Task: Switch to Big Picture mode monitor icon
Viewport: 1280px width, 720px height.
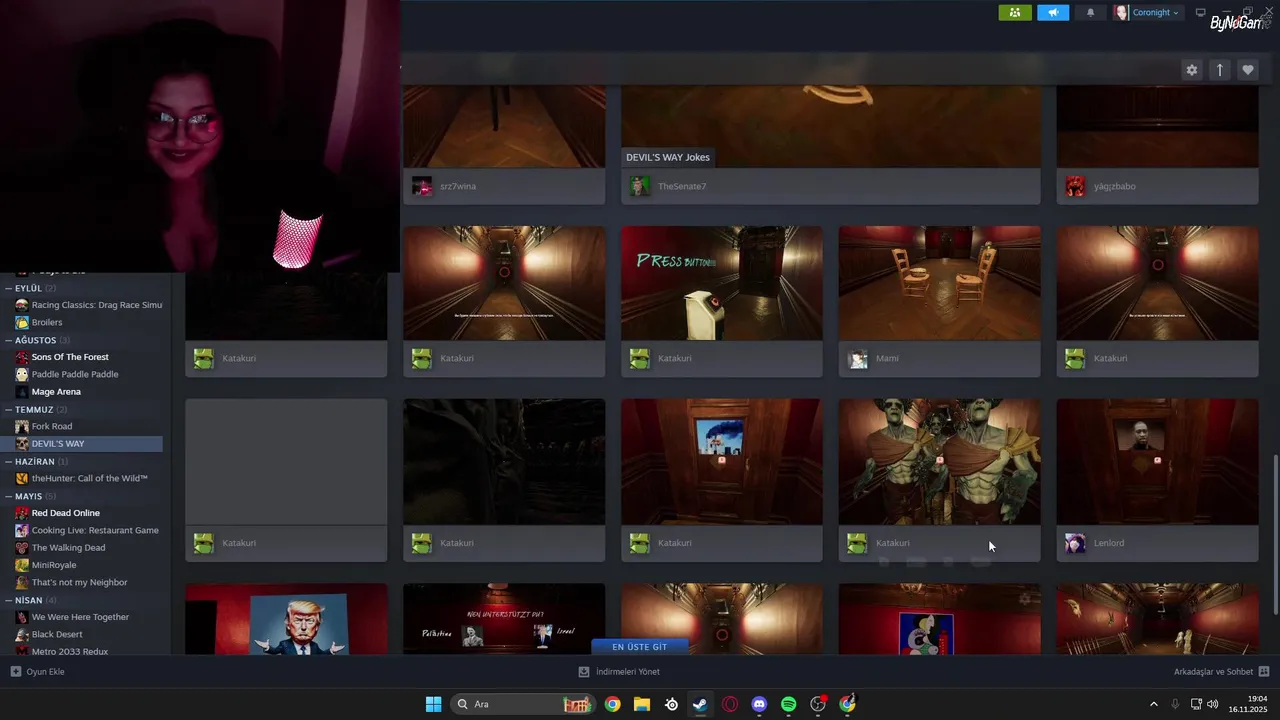Action: click(1200, 13)
